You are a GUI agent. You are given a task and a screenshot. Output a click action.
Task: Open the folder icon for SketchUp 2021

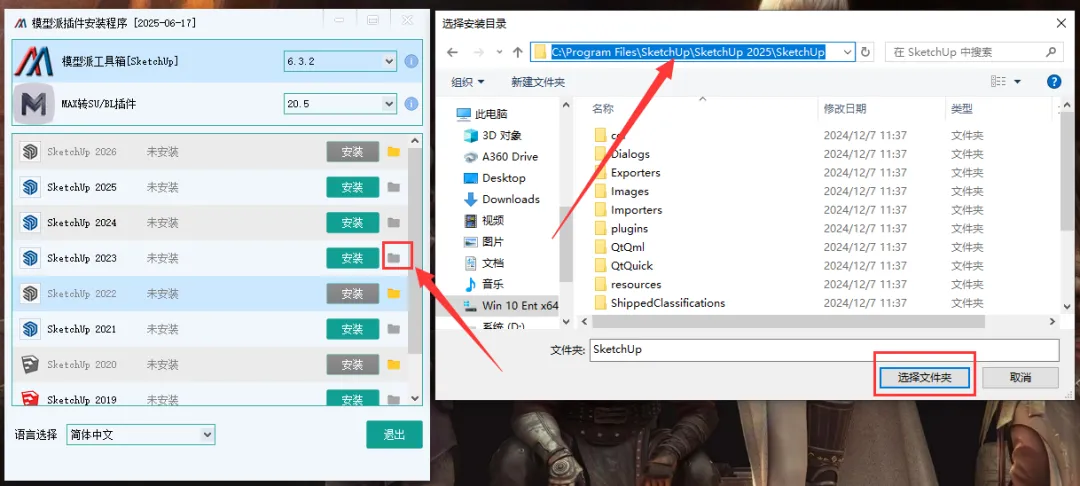pos(393,329)
